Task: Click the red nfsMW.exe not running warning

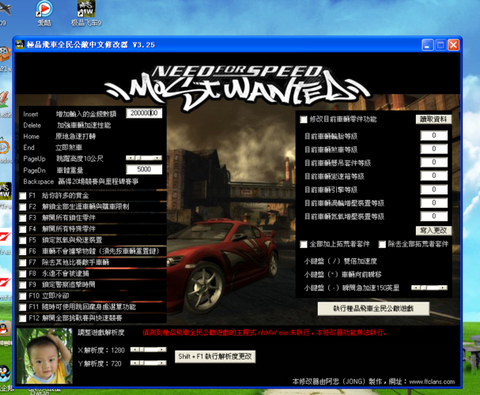Action: [x=264, y=332]
